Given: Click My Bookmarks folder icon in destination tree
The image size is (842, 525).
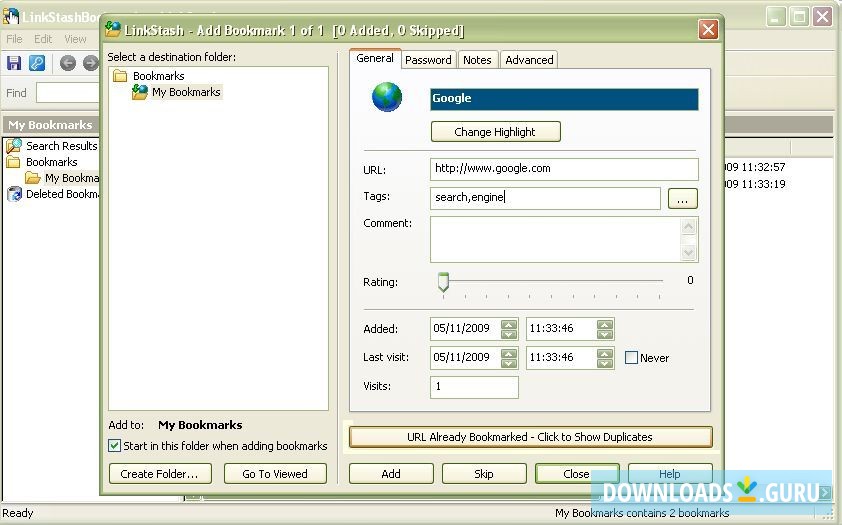Looking at the screenshot, I should 140,92.
